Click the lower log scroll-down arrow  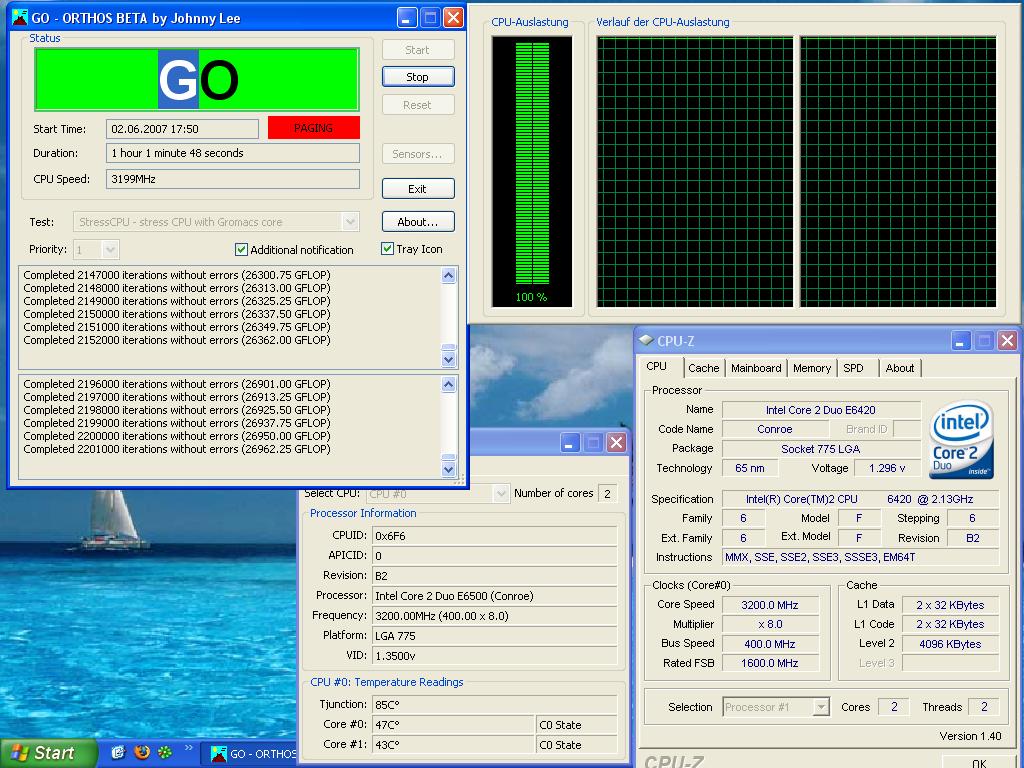(x=448, y=469)
